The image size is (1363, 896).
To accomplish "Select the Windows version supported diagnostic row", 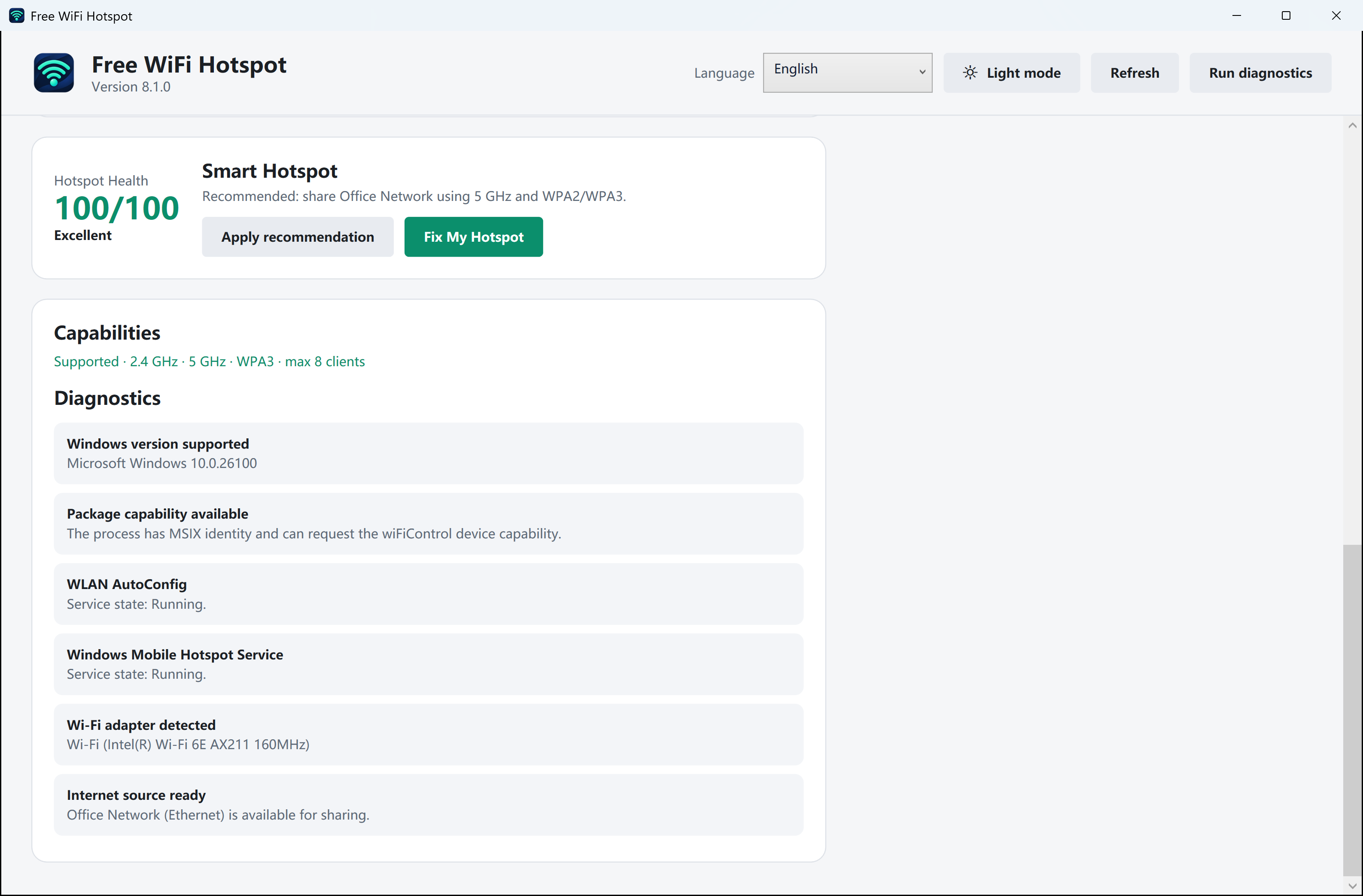I will 429,453.
